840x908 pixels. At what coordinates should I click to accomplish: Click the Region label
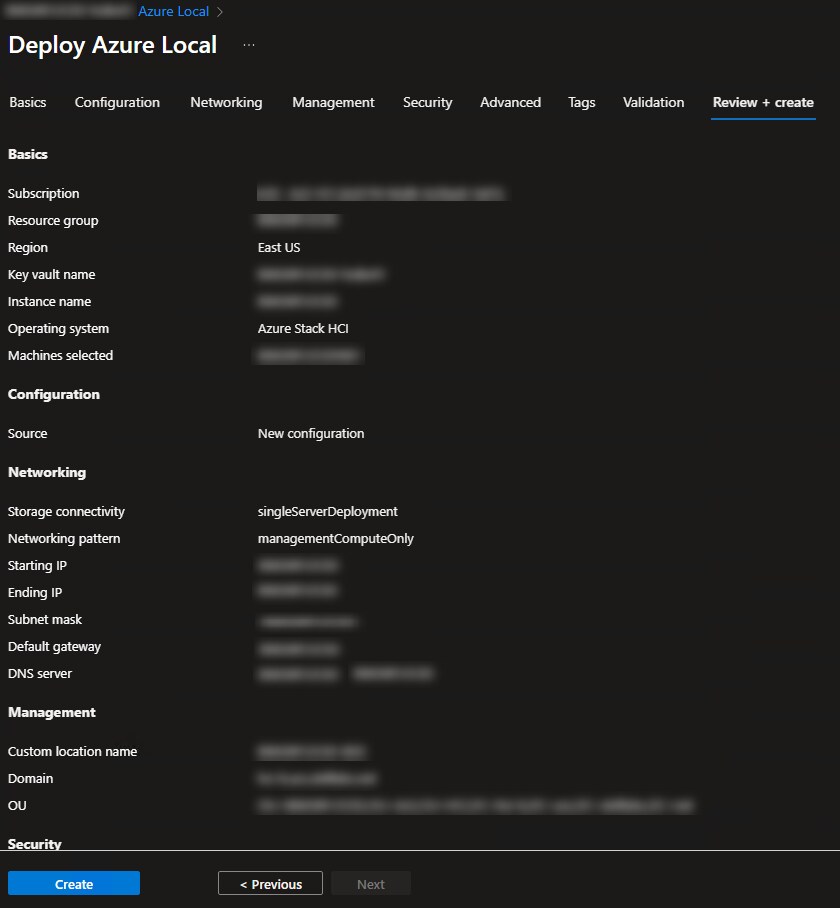[28, 247]
